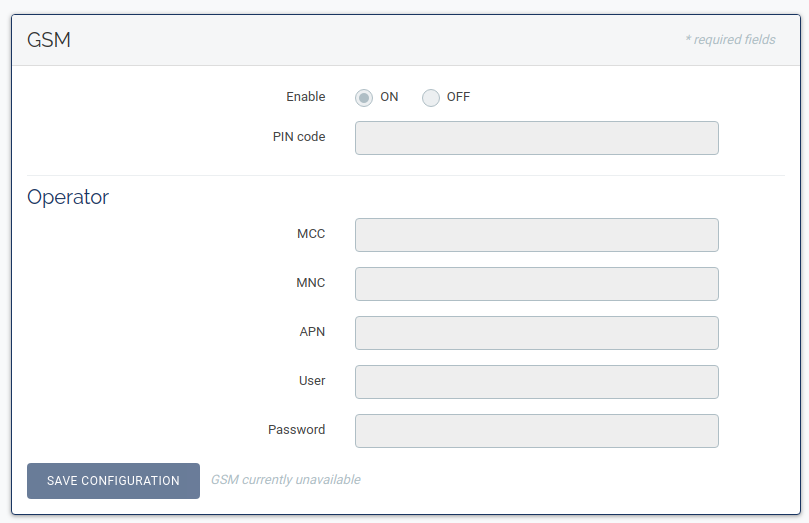
Task: Click the Password field label
Action: (x=296, y=430)
